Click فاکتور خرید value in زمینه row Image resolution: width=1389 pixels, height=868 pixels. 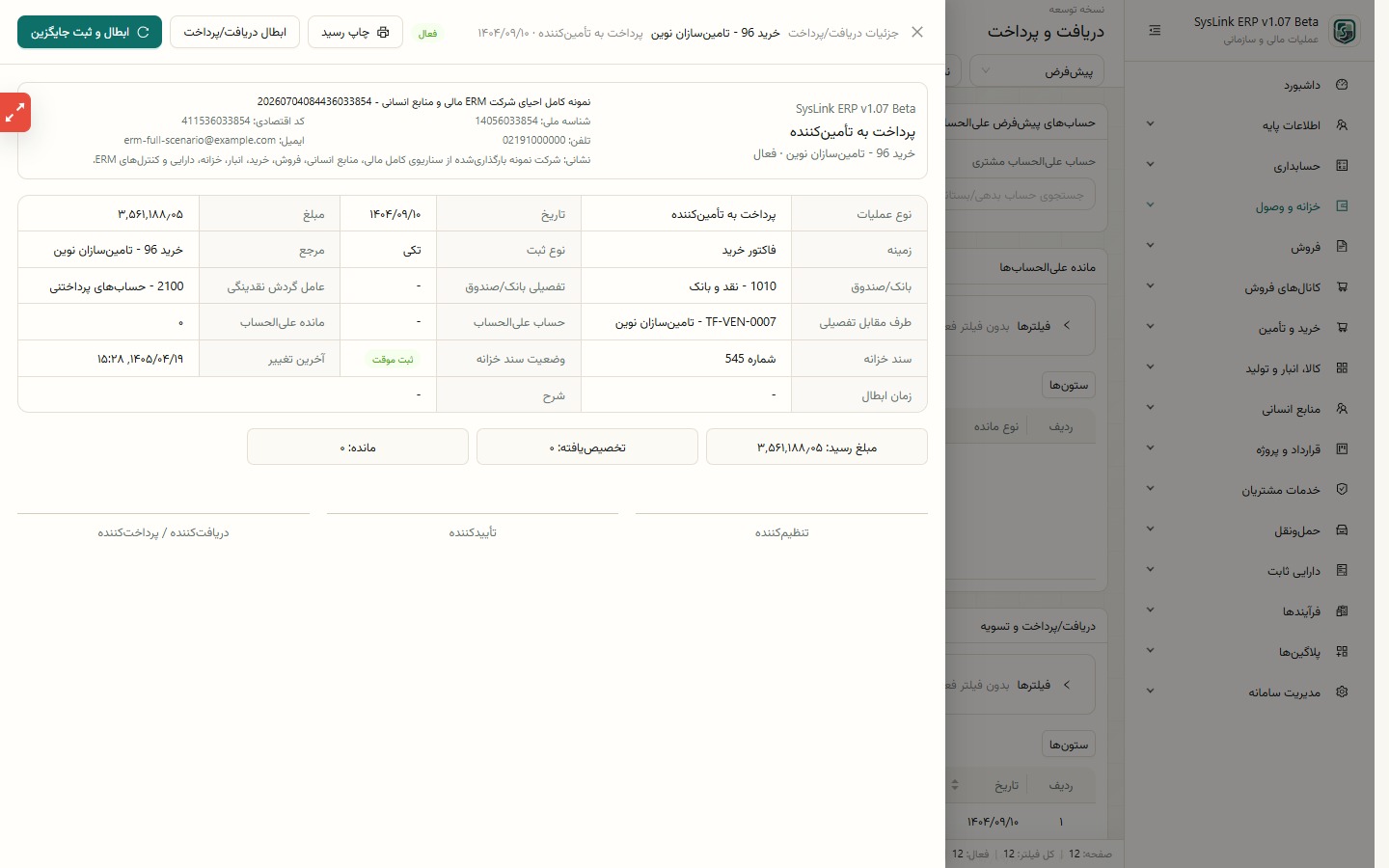click(x=749, y=250)
